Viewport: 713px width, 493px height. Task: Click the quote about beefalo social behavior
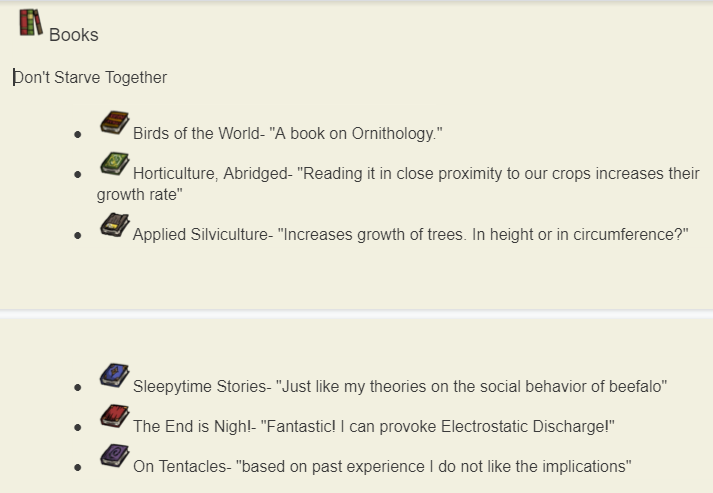coord(472,387)
